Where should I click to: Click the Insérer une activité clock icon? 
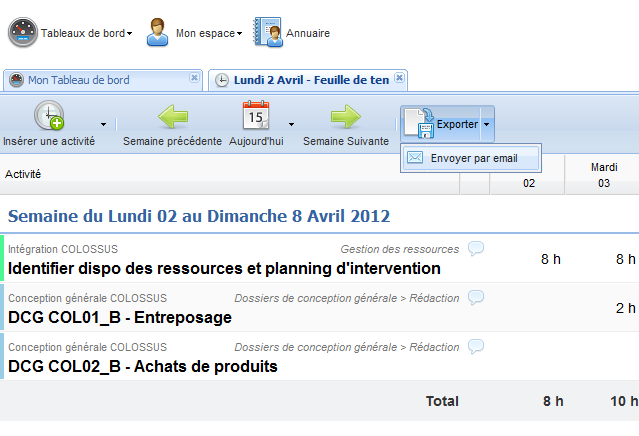[49, 116]
